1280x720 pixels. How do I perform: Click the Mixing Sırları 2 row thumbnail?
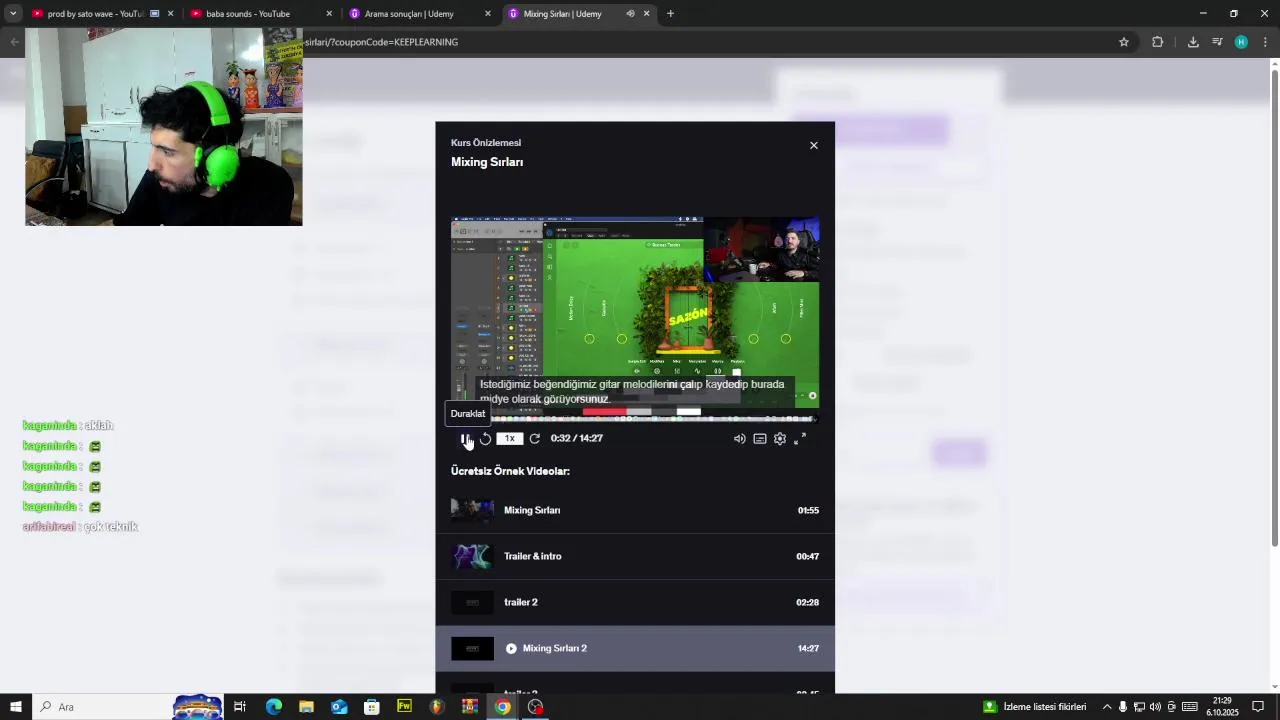(x=473, y=648)
